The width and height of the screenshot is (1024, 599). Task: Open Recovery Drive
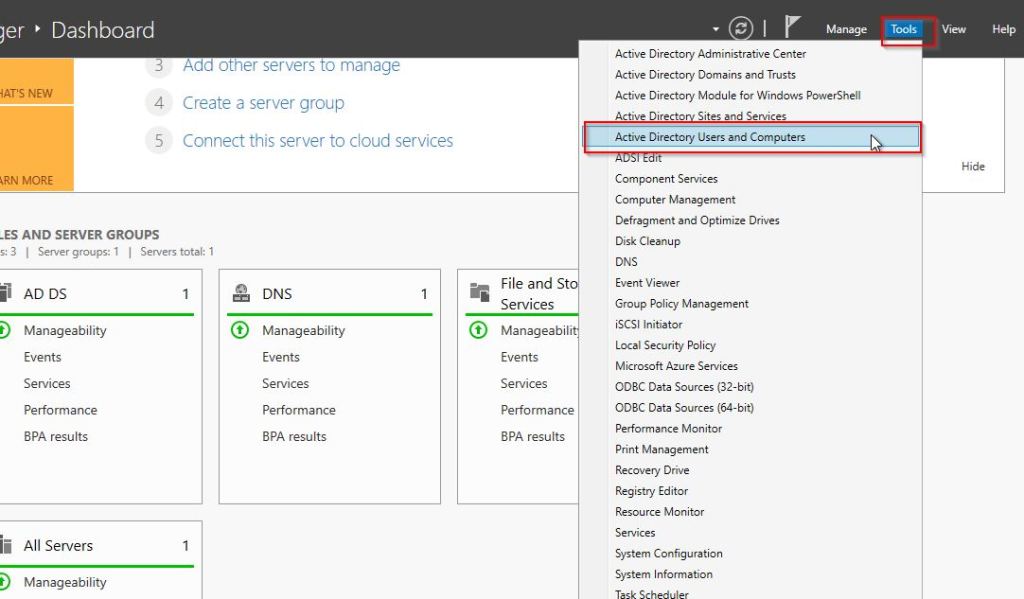pos(652,470)
